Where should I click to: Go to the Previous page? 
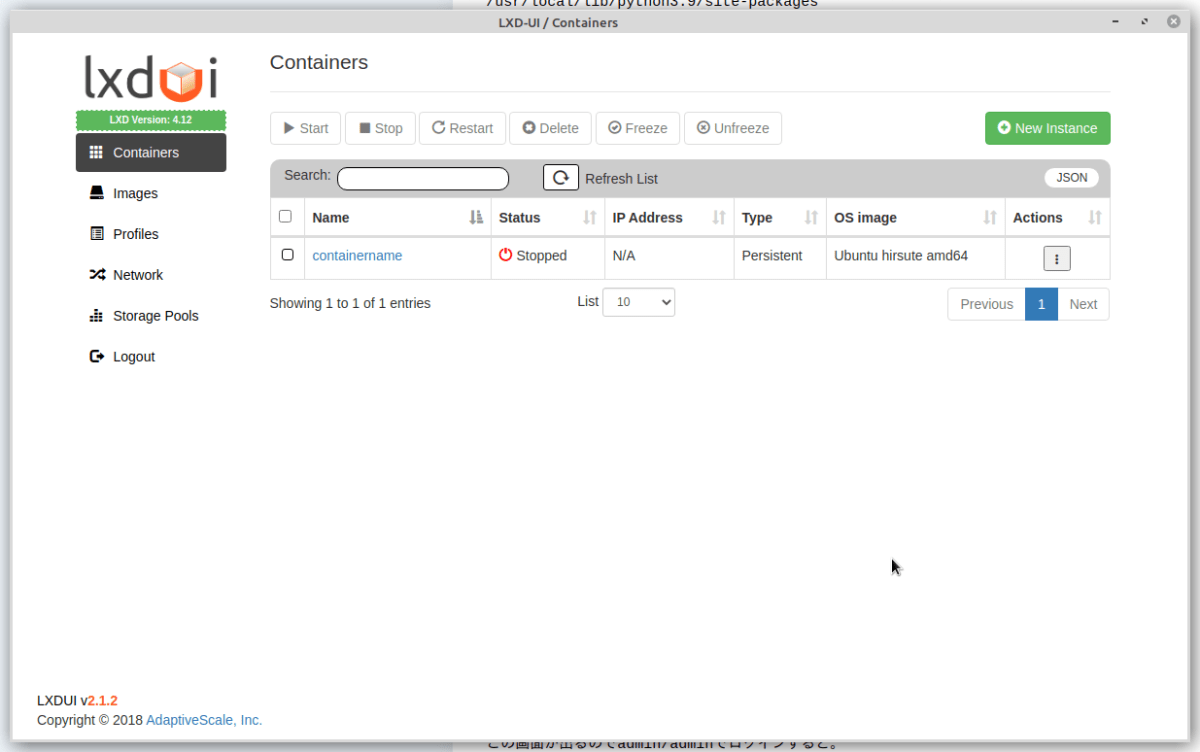(x=986, y=304)
